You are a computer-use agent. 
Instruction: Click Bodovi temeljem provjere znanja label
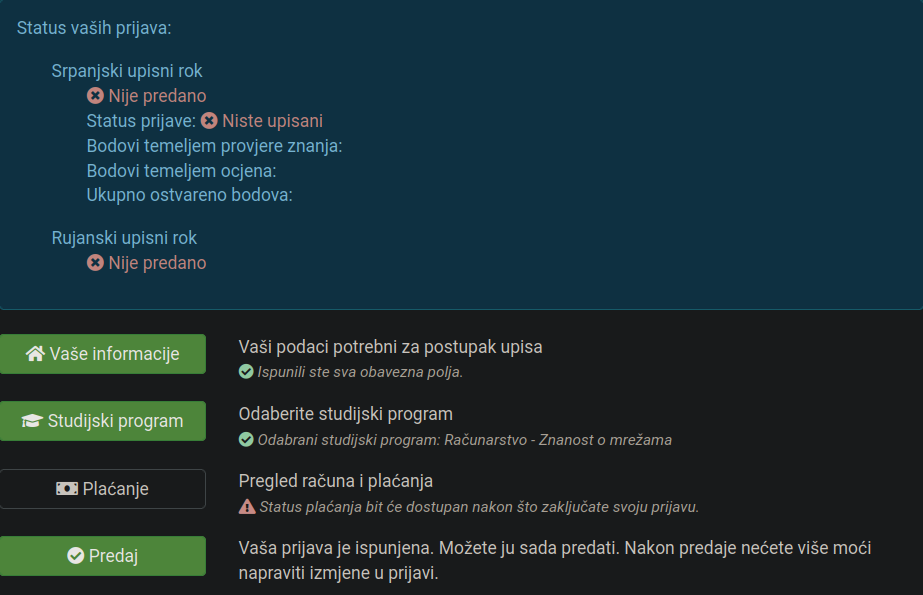[214, 146]
